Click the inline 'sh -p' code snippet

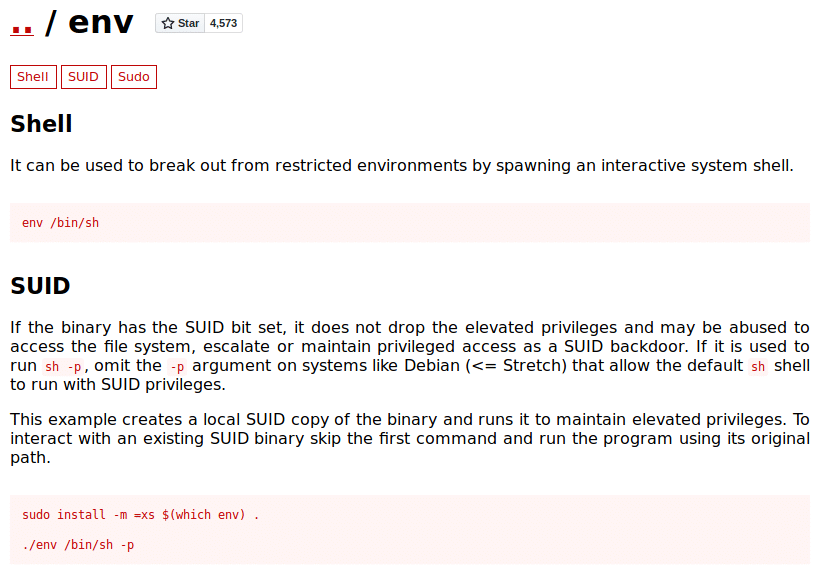63,366
